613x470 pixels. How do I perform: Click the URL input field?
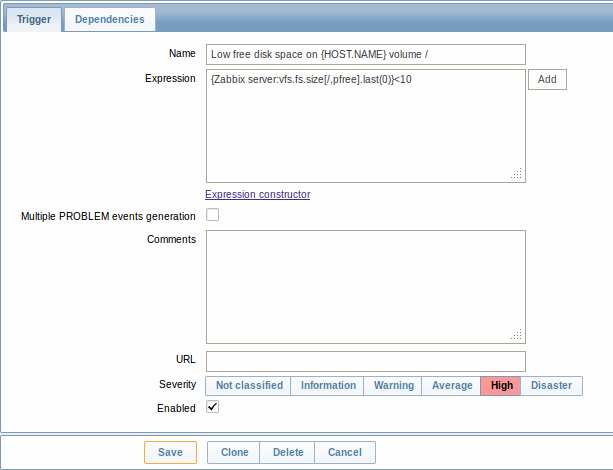pos(366,361)
